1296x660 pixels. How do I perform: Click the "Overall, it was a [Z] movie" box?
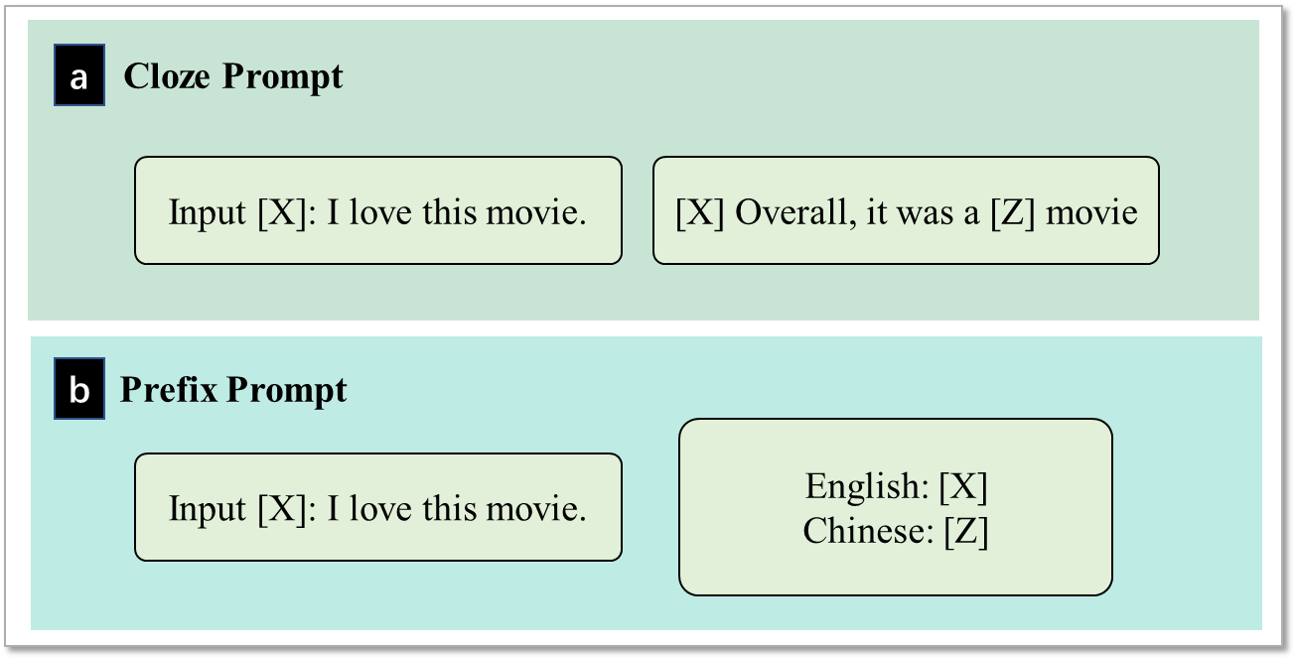(x=906, y=210)
